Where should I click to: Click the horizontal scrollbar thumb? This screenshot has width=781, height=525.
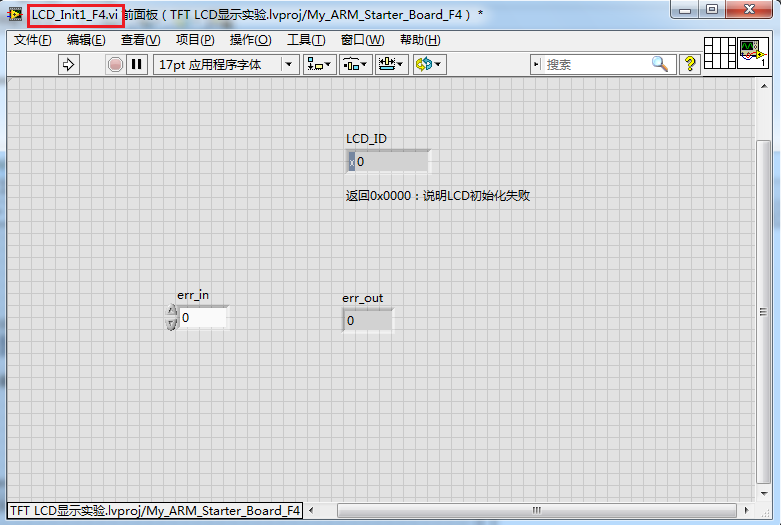[x=536, y=510]
